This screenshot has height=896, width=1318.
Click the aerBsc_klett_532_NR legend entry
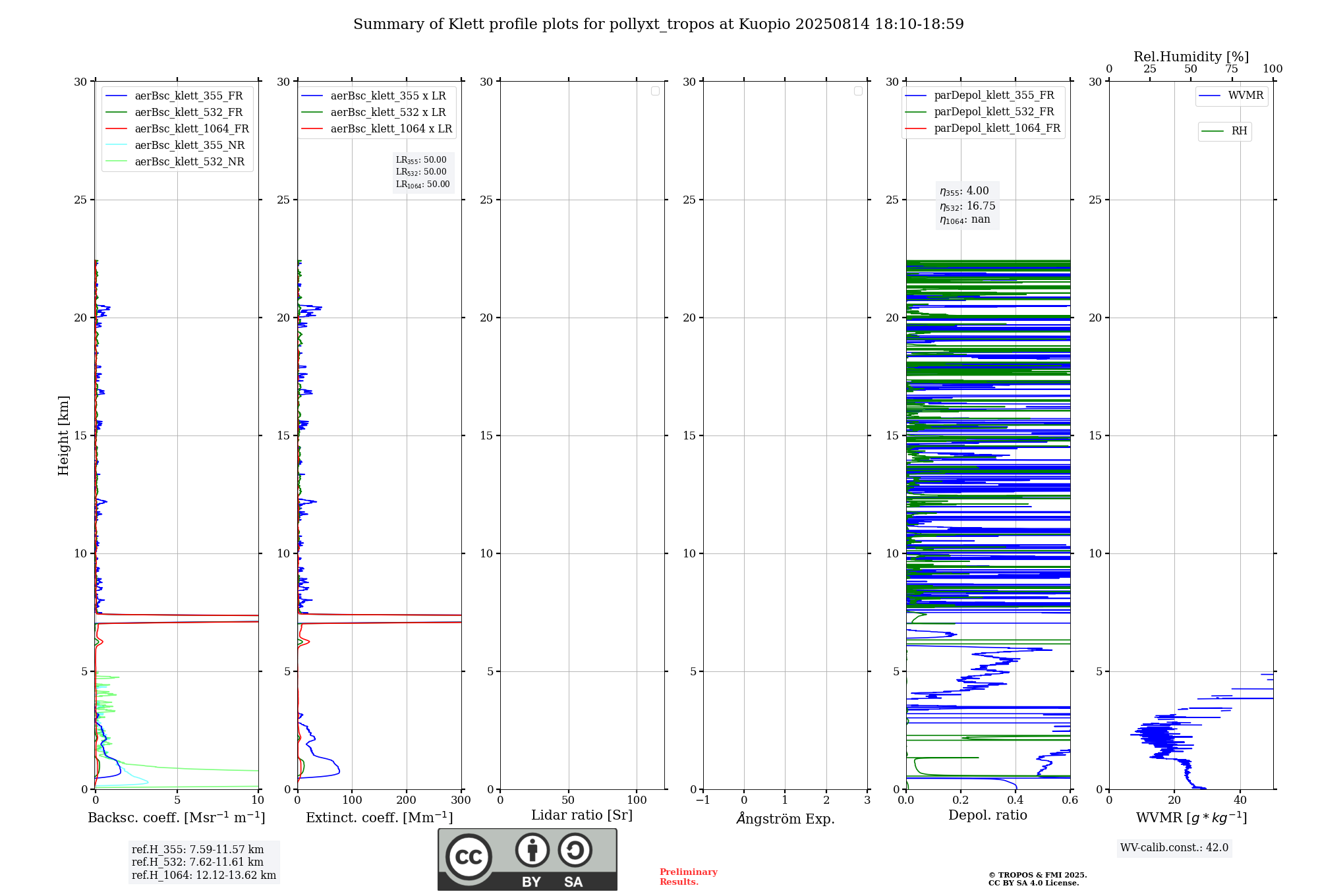click(175, 162)
